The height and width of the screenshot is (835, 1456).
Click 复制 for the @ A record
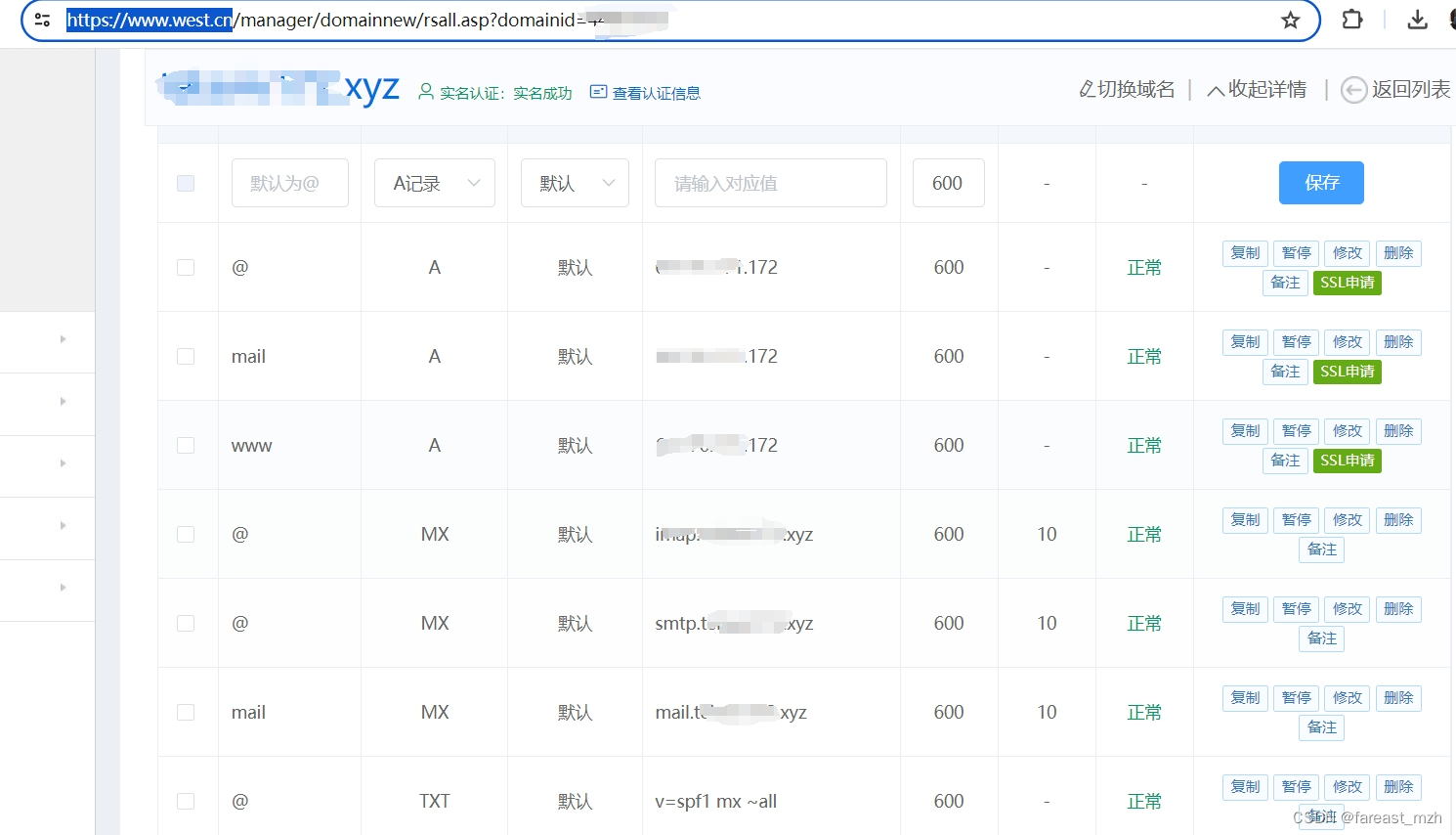pyautogui.click(x=1246, y=253)
